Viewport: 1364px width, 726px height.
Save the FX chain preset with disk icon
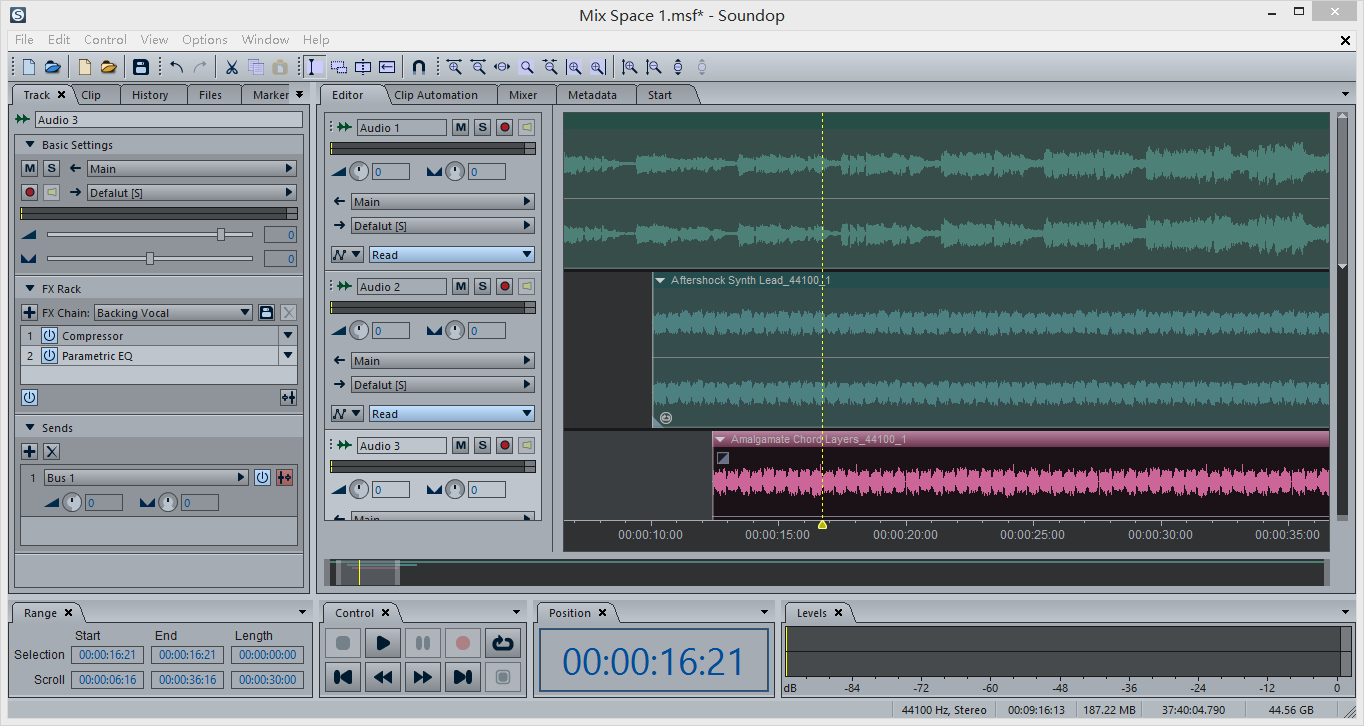tap(266, 313)
